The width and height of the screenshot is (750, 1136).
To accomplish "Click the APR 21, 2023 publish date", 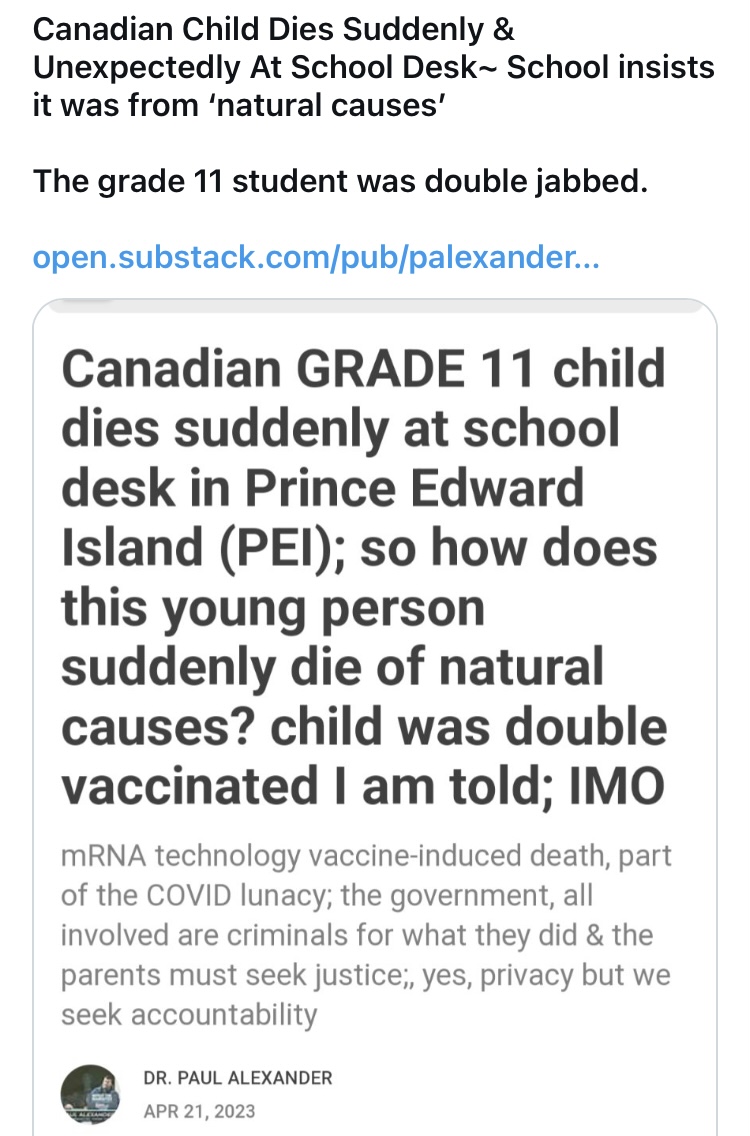I will [199, 1110].
